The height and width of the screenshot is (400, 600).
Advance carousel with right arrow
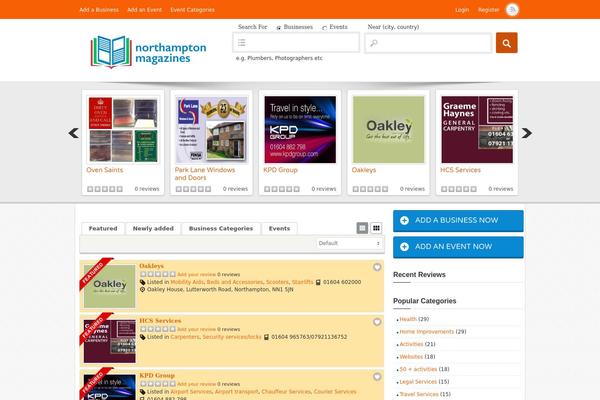point(527,133)
